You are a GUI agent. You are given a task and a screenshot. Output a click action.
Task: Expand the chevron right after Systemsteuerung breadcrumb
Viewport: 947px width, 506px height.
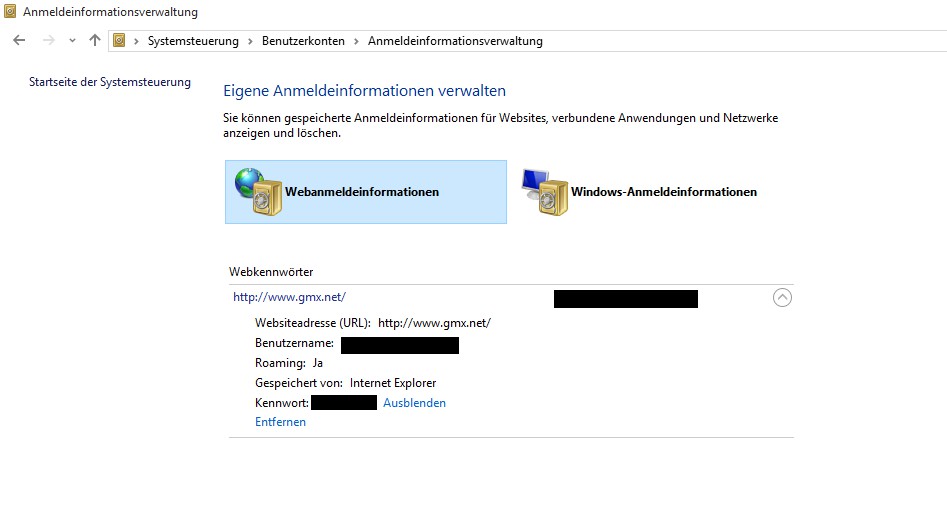click(250, 41)
